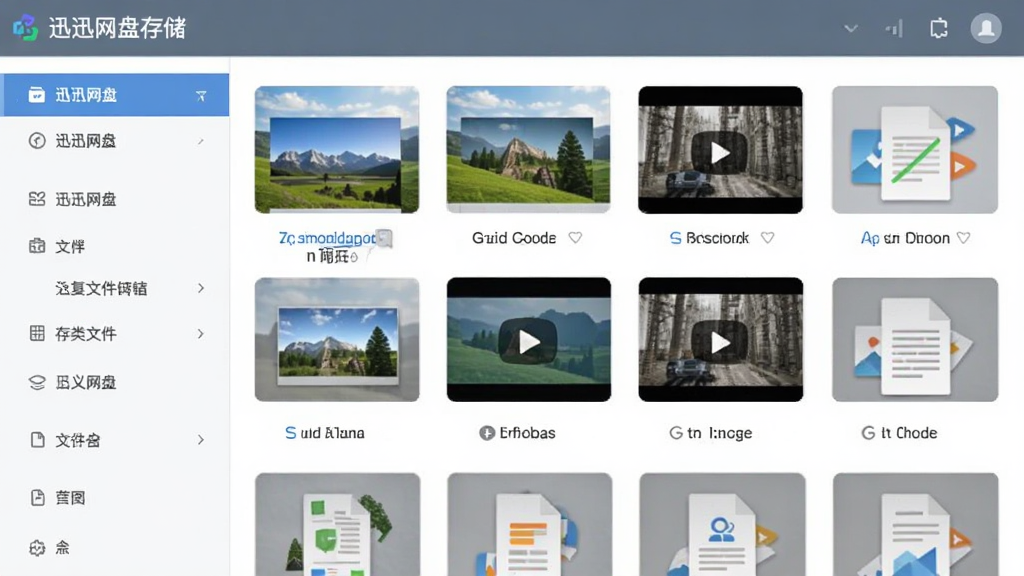
Task: Open the Ap sn Dtioon document thumbnail
Action: (x=915, y=150)
